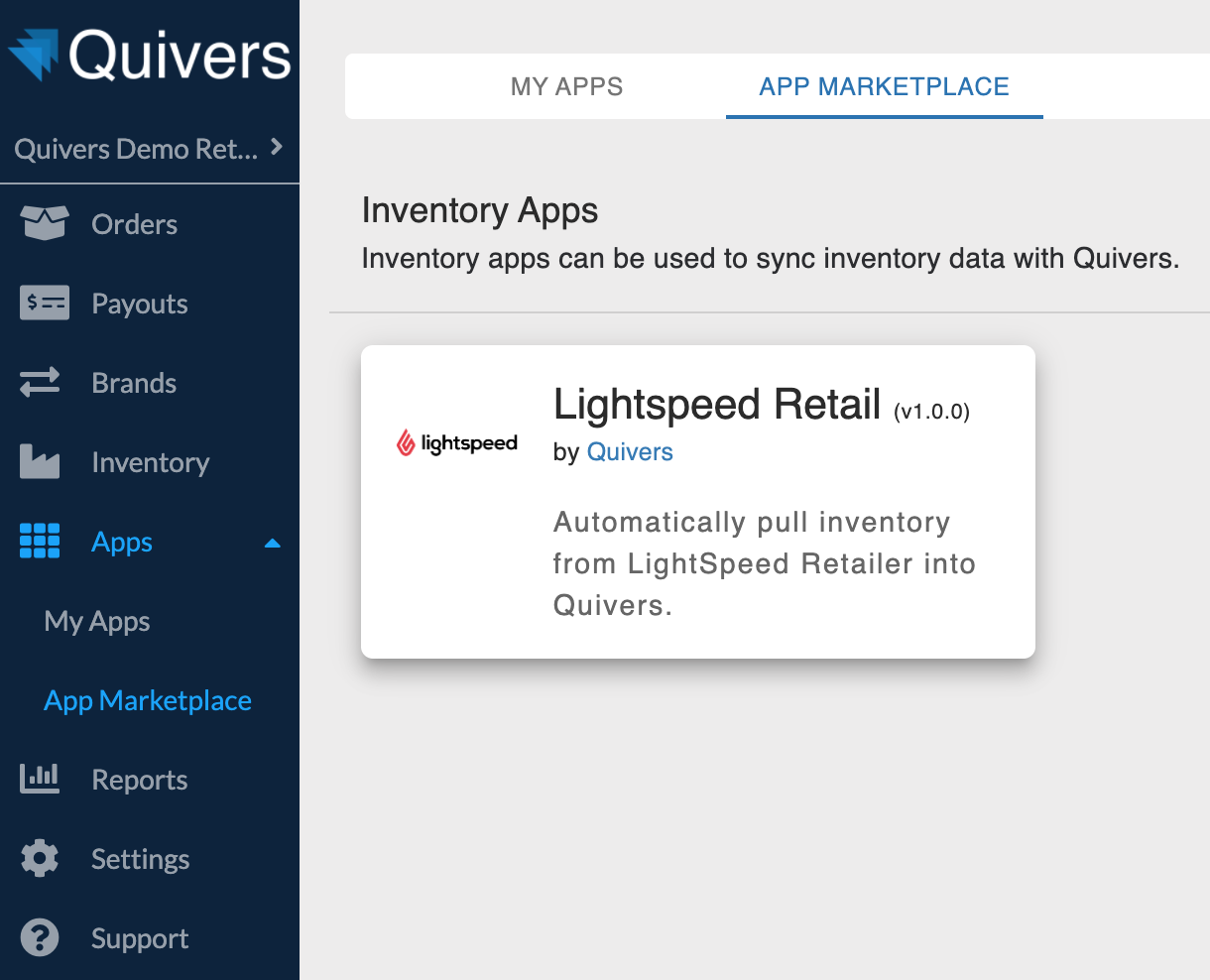Image resolution: width=1210 pixels, height=980 pixels.
Task: Click the Brands swap arrows icon
Action: 40,383
